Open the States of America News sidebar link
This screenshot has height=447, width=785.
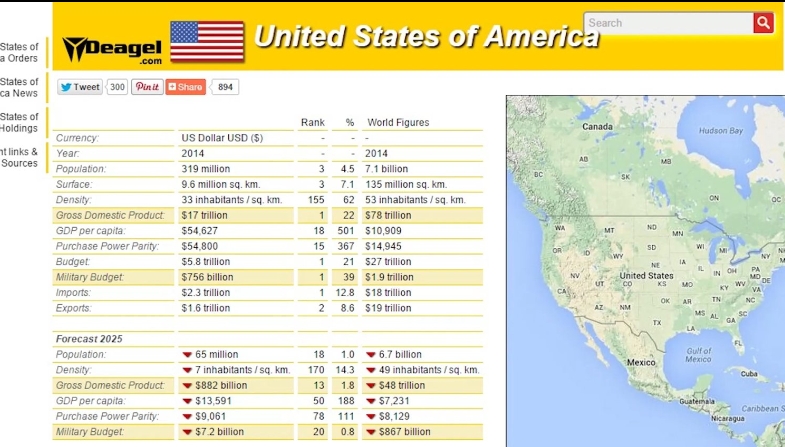pyautogui.click(x=19, y=87)
